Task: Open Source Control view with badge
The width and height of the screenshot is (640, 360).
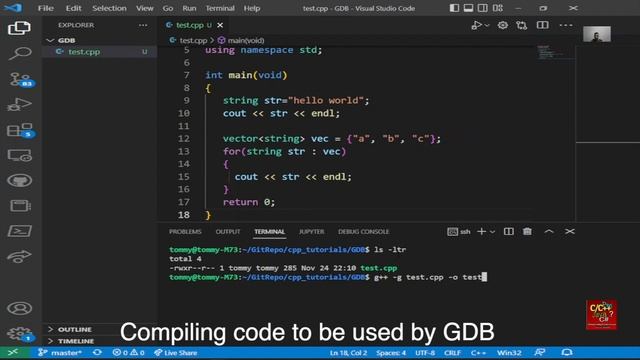Action: [20, 79]
